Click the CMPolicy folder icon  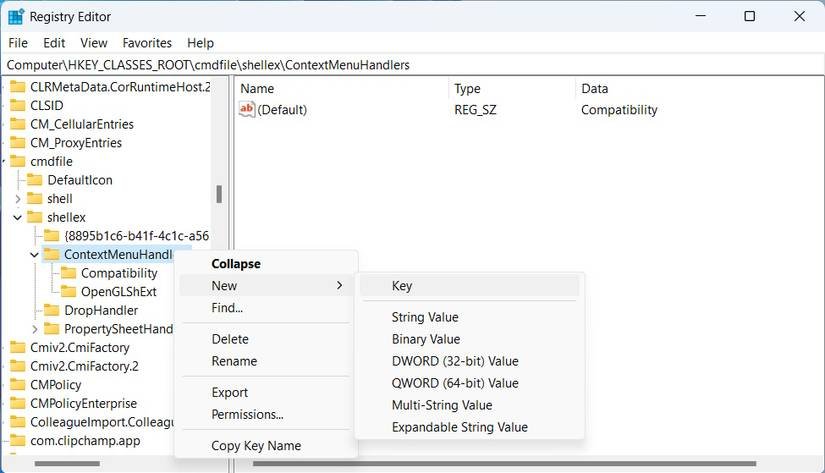click(17, 385)
